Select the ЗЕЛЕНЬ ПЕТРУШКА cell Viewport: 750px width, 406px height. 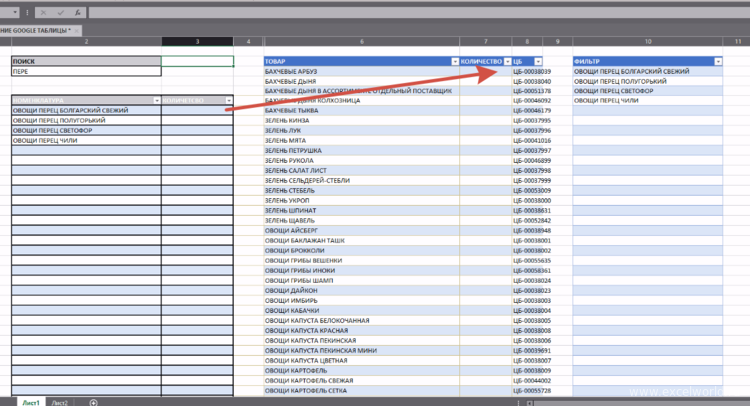pos(362,151)
